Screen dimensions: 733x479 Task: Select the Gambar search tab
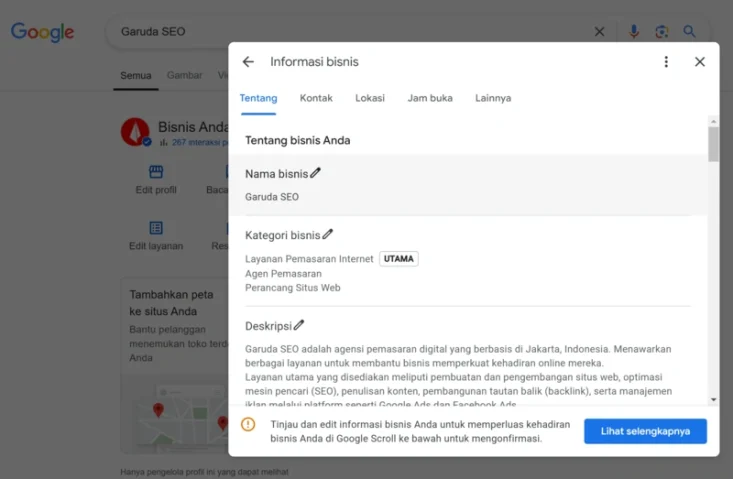185,75
